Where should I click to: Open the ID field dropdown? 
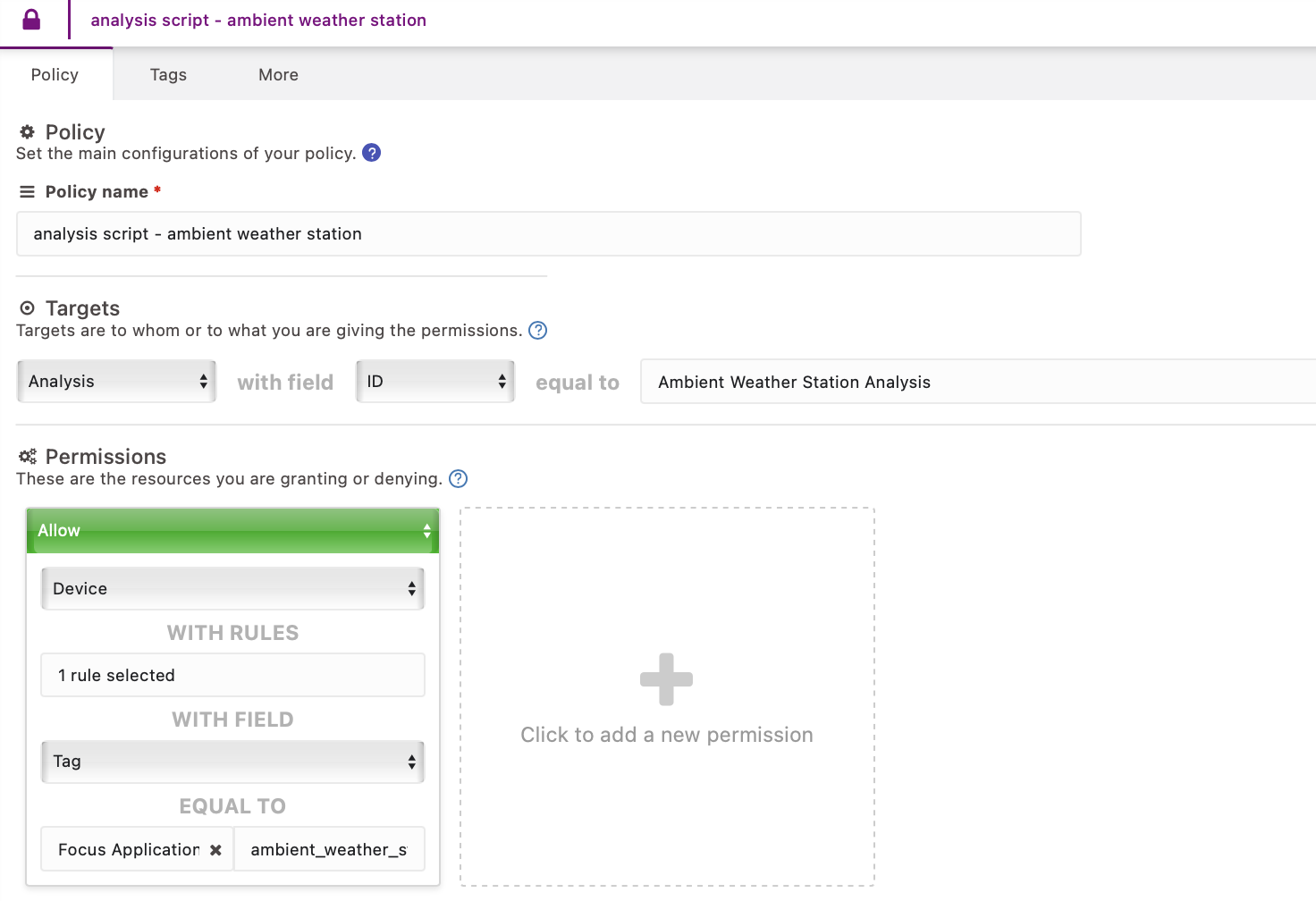point(435,382)
